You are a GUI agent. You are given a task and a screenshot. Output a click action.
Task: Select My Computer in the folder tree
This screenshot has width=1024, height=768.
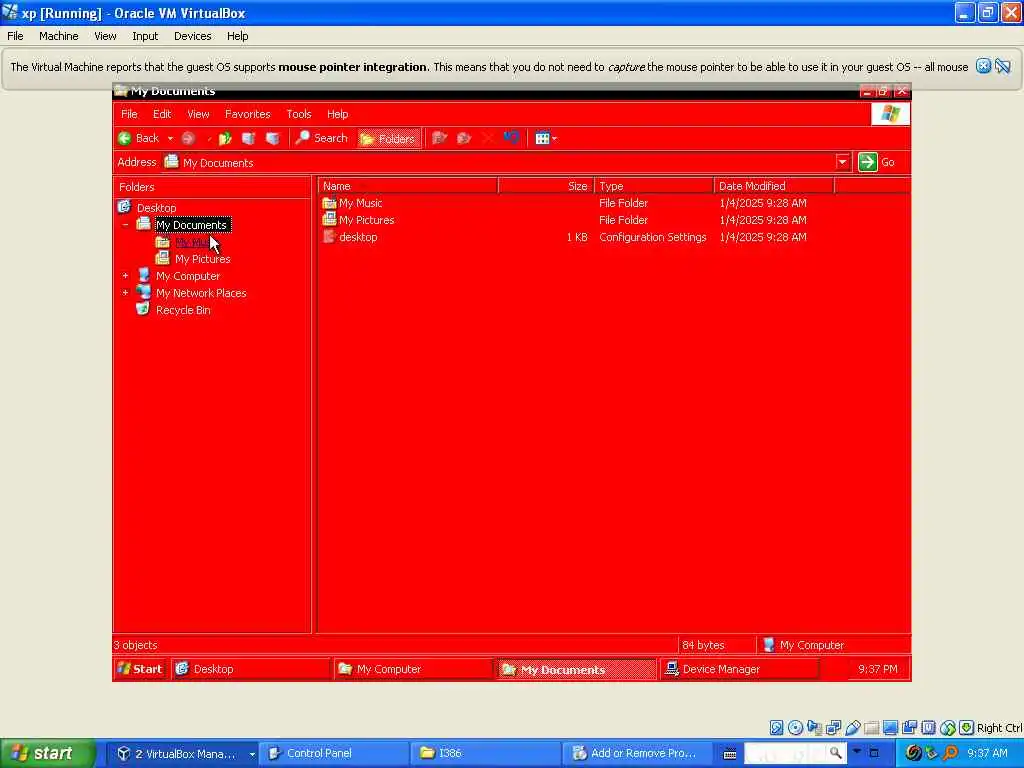(187, 276)
